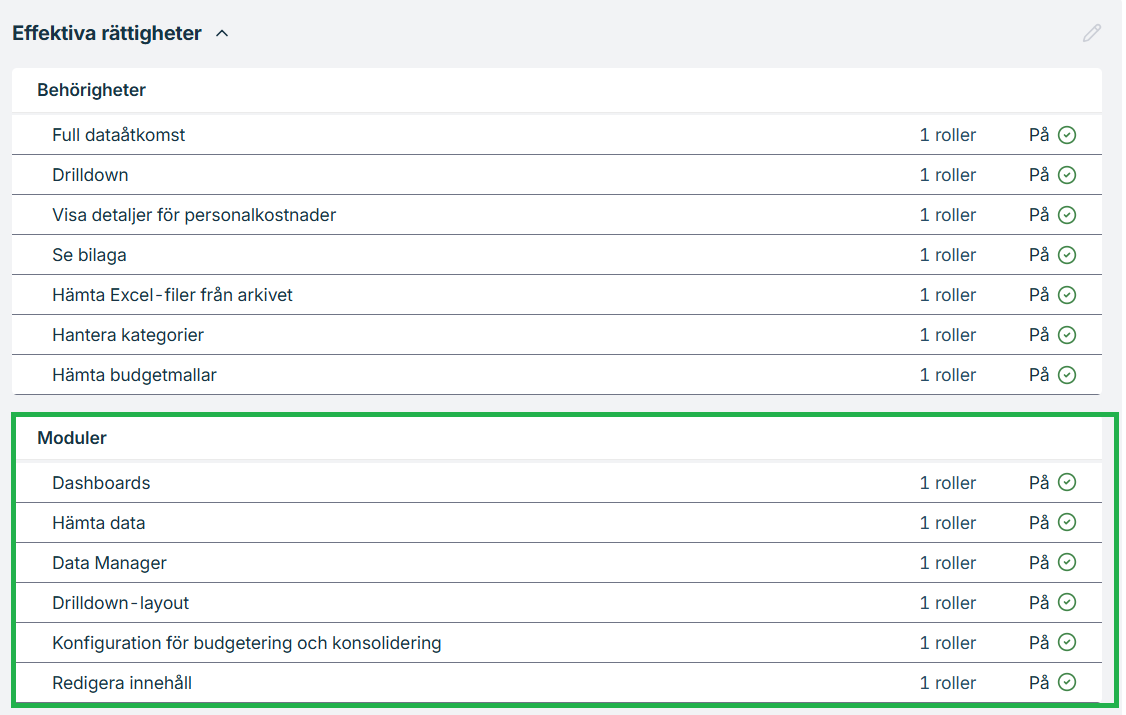Click the Behörigheter section header

[x=91, y=90]
